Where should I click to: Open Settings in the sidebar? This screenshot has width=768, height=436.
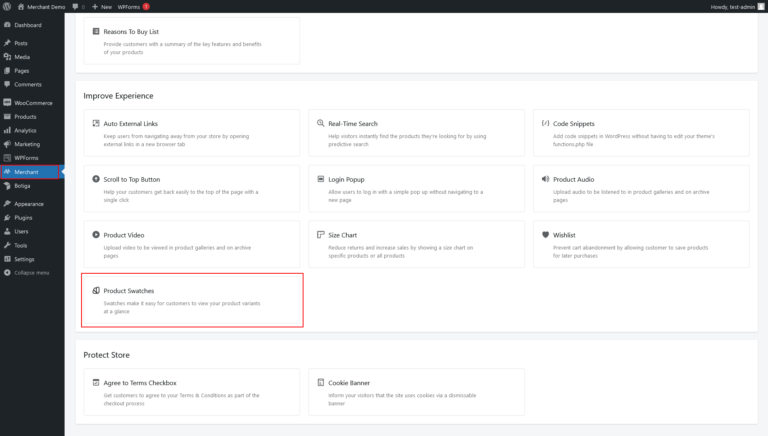pyautogui.click(x=32, y=259)
